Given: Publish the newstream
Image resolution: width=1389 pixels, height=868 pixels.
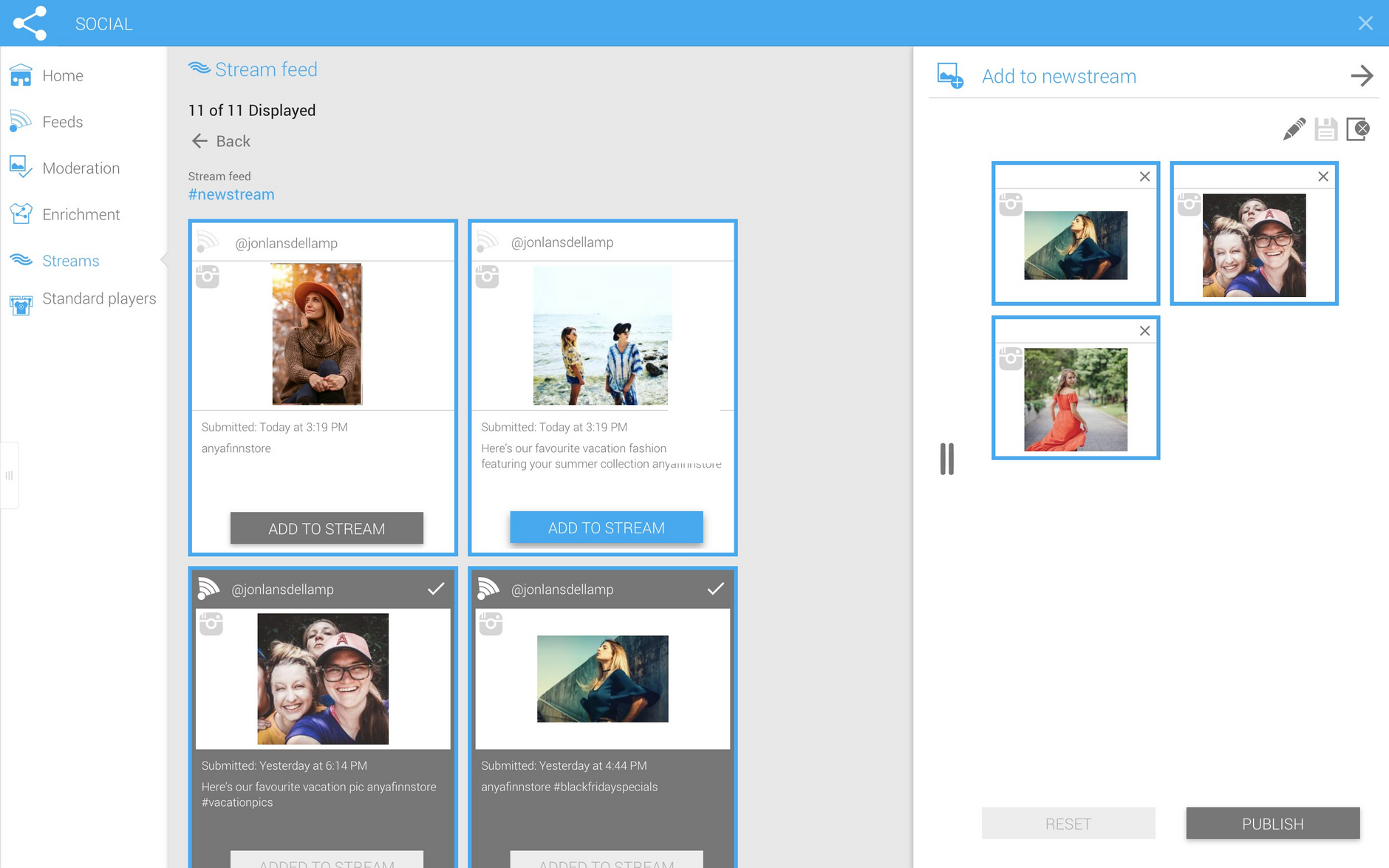Looking at the screenshot, I should (x=1273, y=824).
